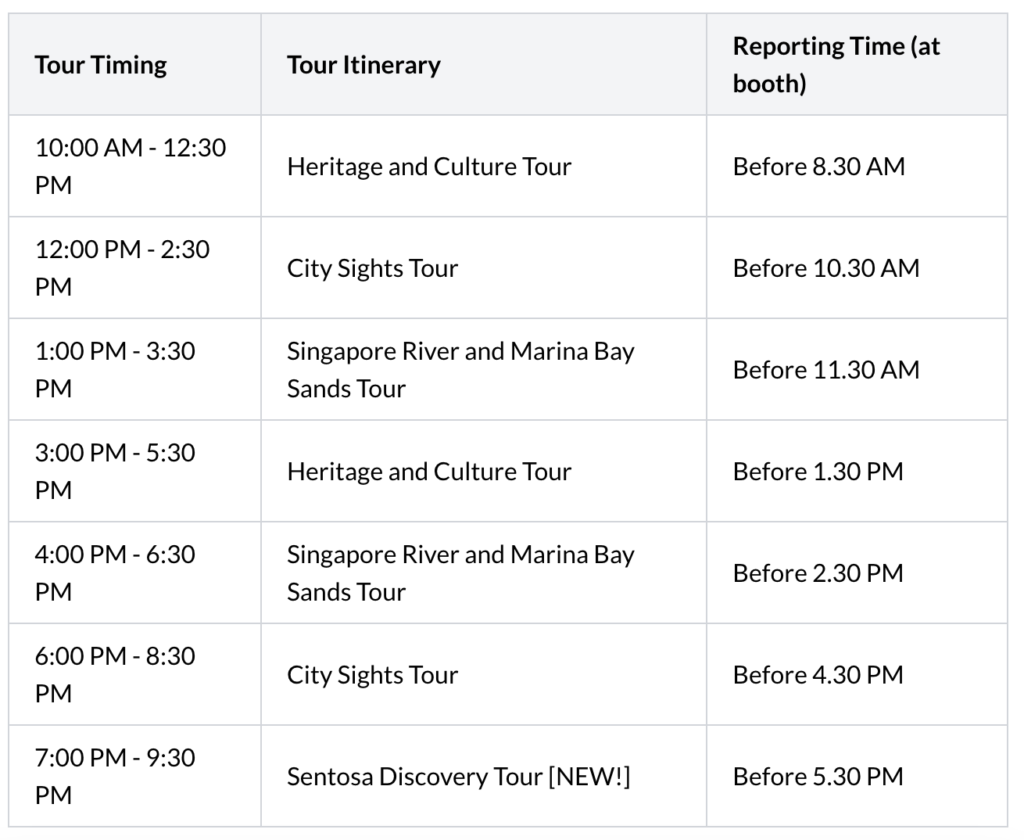Image resolution: width=1024 pixels, height=840 pixels.
Task: Click the Before 2.30 PM reporting time
Action: point(818,573)
